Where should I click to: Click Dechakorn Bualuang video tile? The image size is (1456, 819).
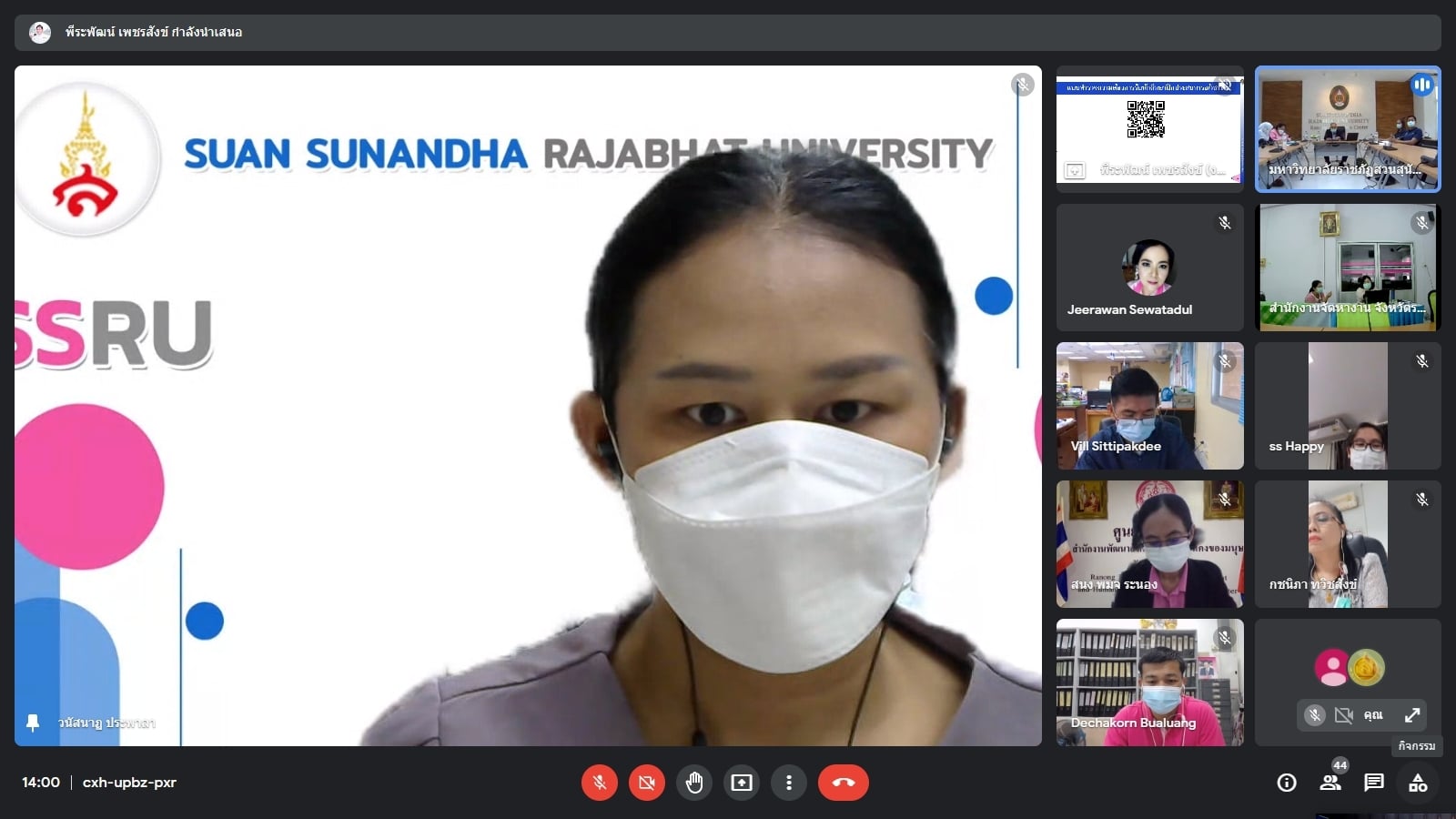1149,682
